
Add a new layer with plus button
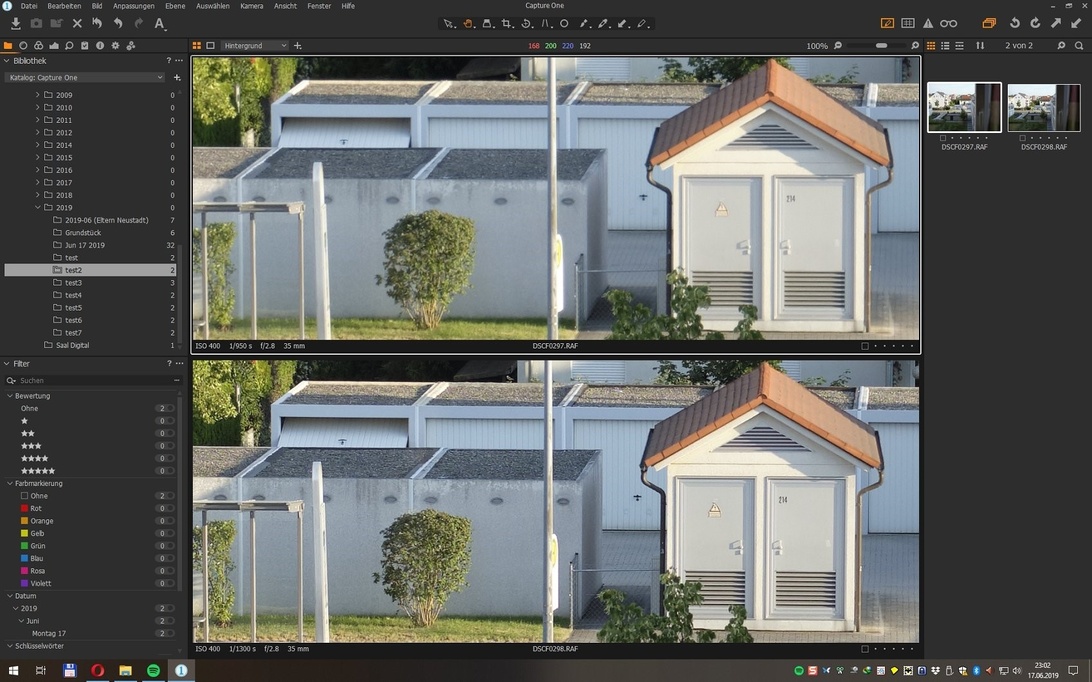(297, 46)
